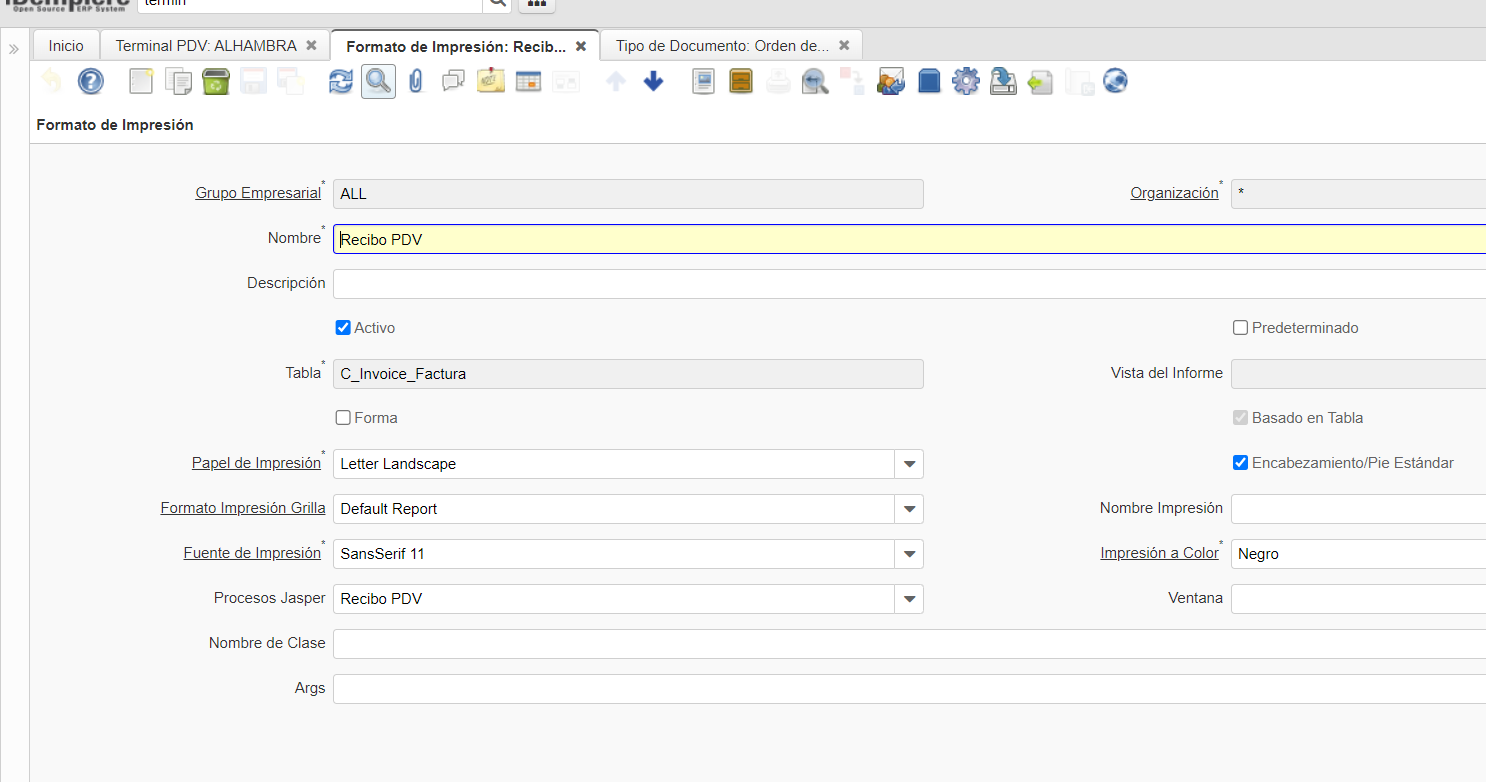This screenshot has height=782, width=1486.
Task: Refresh the record with blue arrows icon
Action: click(x=341, y=81)
